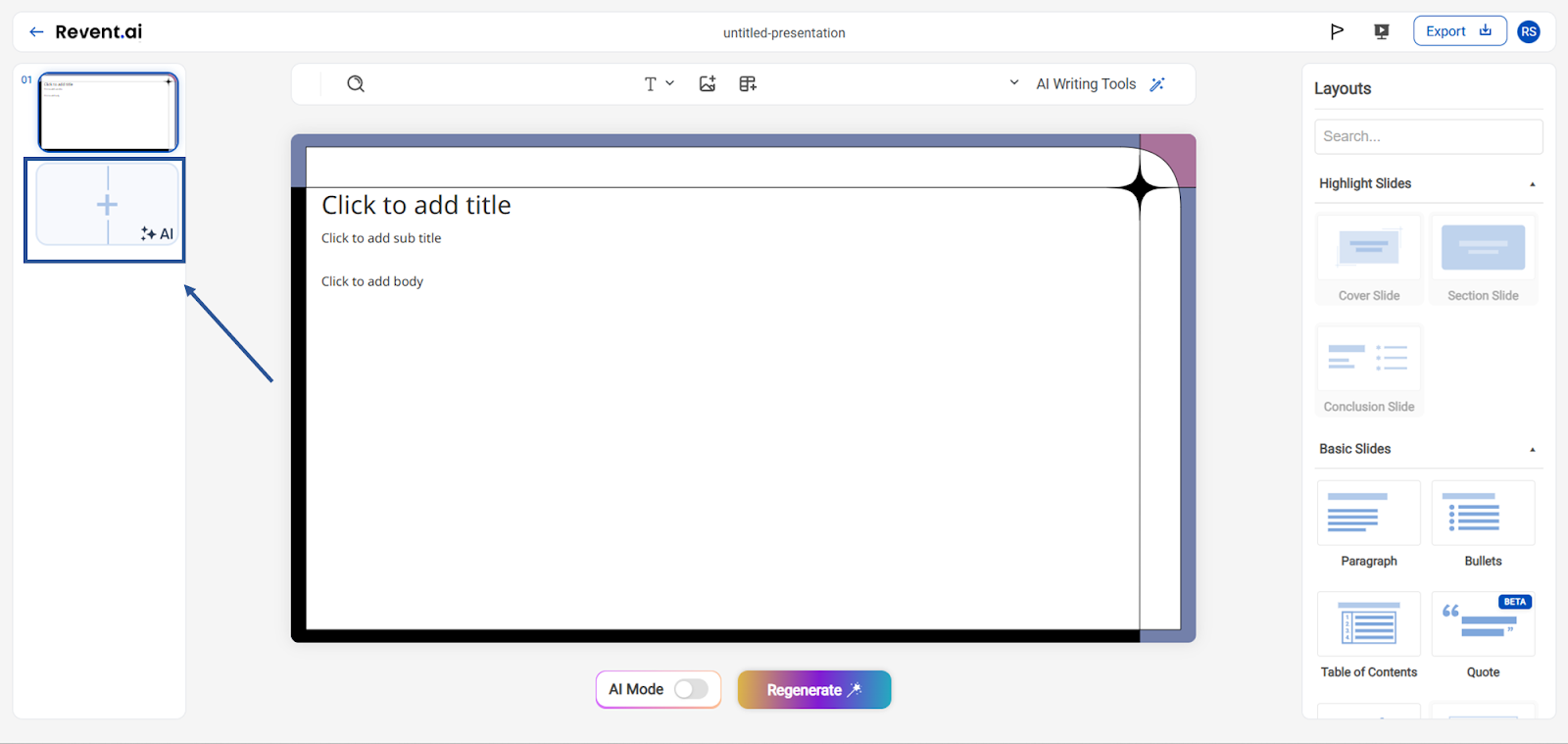
Task: Click the back arrow beside Revent.ai
Action: pyautogui.click(x=36, y=32)
